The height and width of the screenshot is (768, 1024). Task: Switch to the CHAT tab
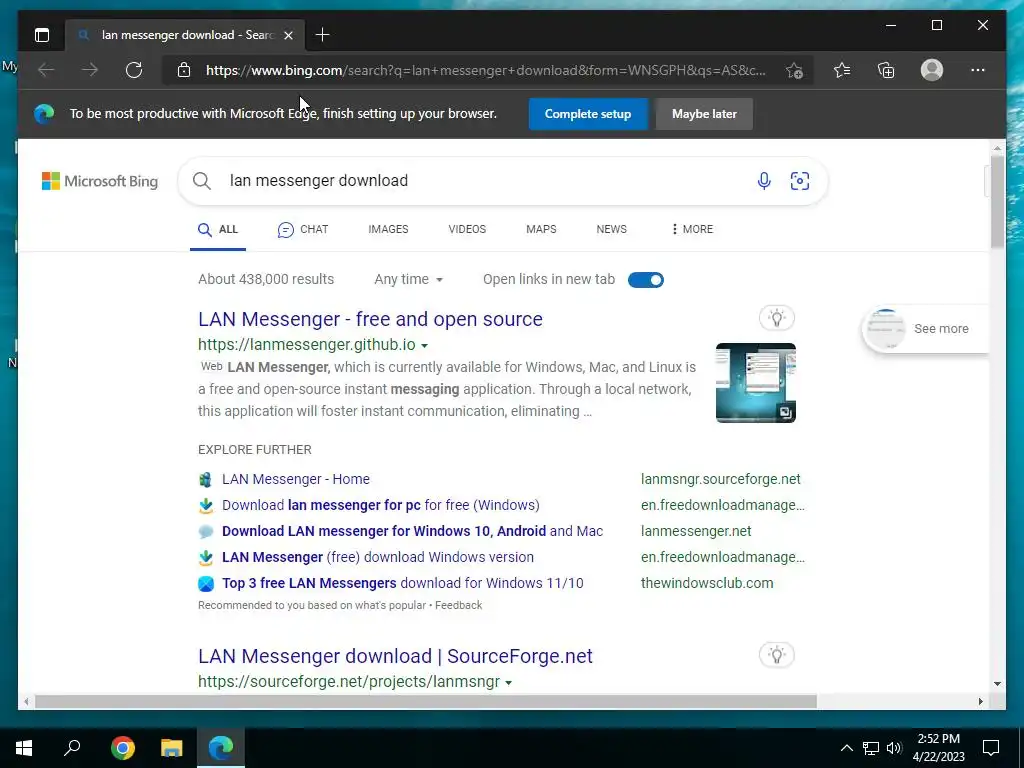[x=303, y=229]
